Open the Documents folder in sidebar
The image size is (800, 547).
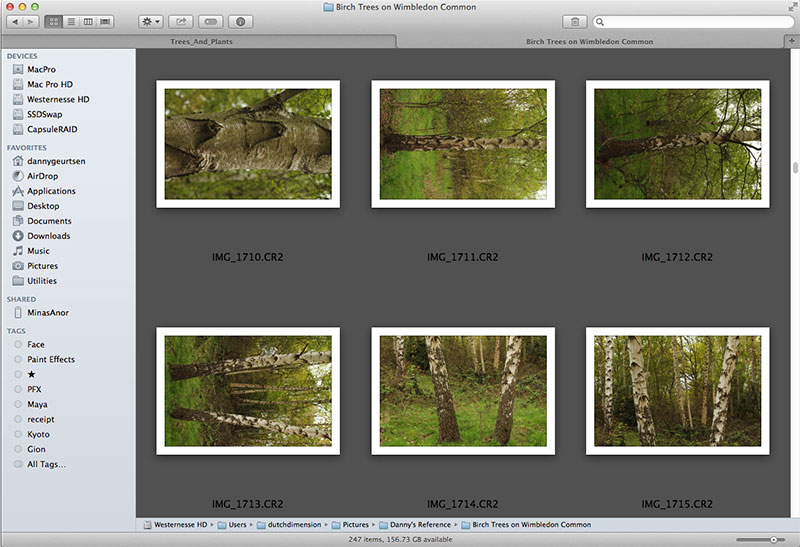point(49,220)
